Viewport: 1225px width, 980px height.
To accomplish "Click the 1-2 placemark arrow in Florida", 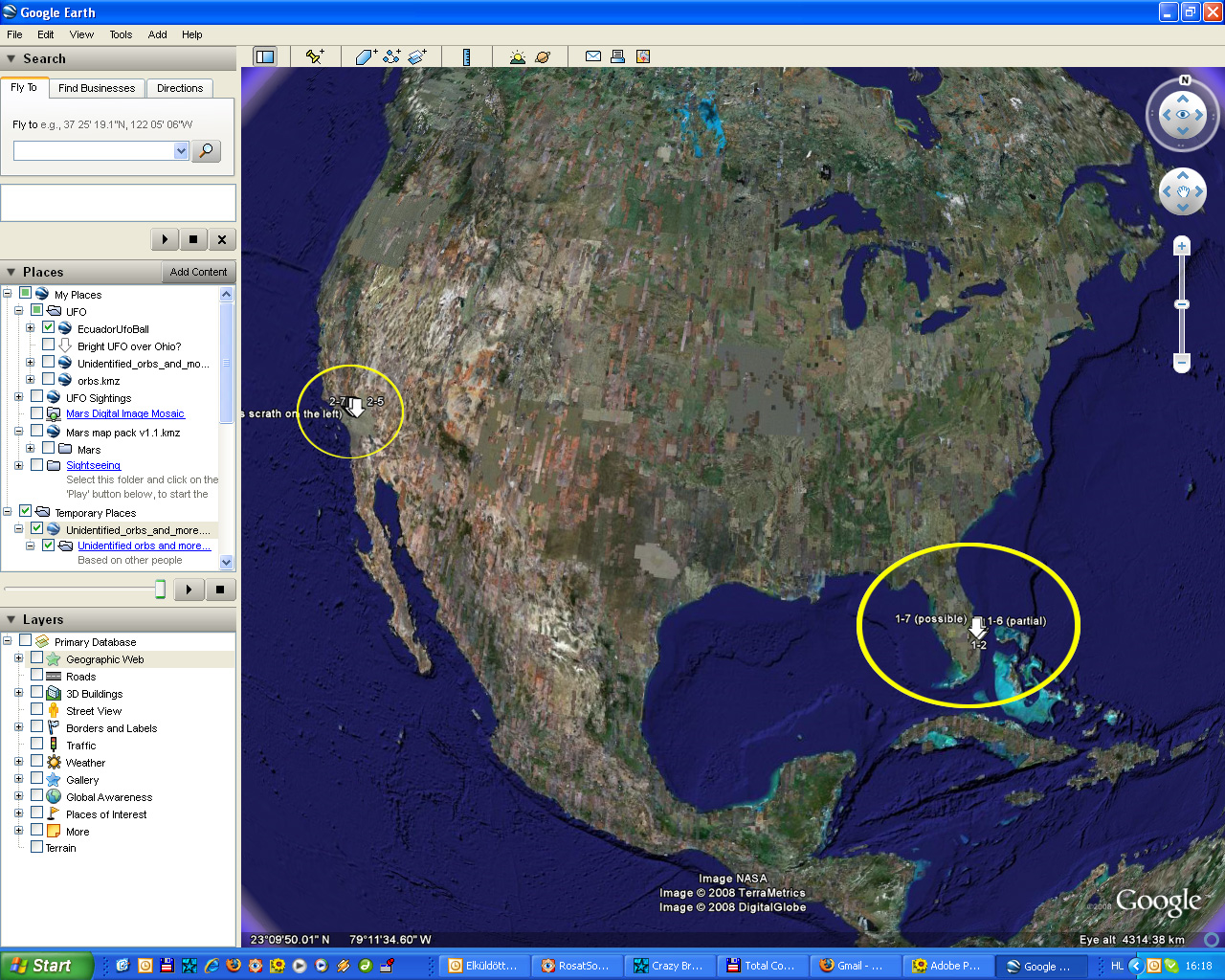I will pos(977,628).
